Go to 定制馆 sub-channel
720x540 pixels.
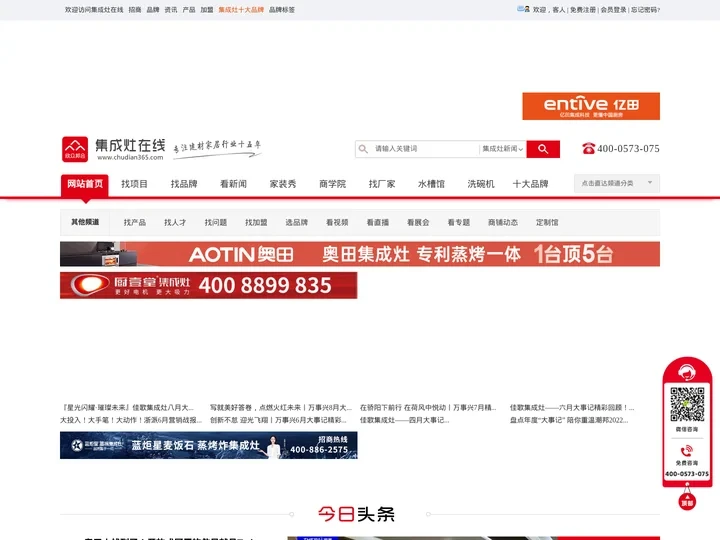(x=547, y=222)
